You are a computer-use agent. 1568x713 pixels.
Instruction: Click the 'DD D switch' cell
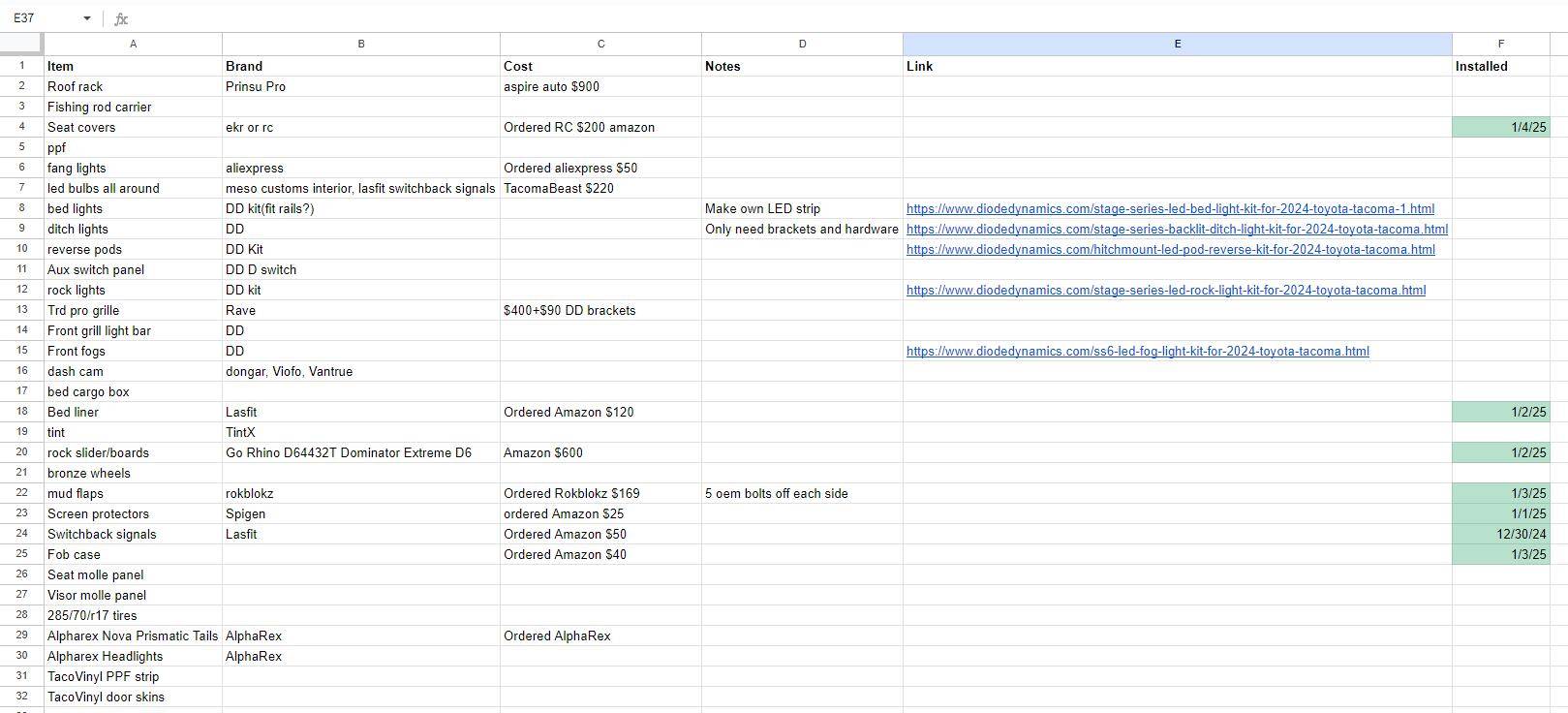(361, 269)
